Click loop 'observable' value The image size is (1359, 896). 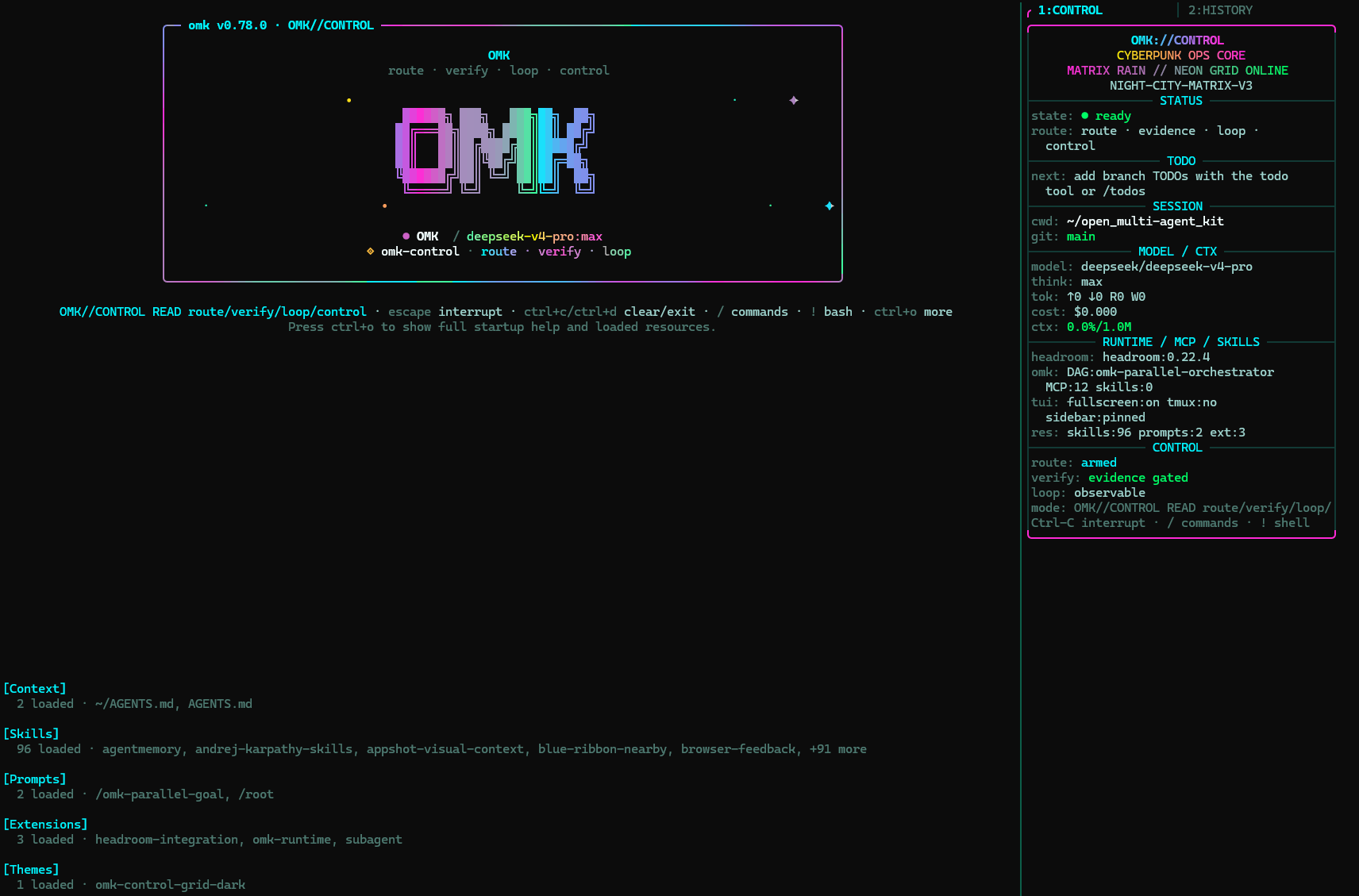[x=1110, y=493]
